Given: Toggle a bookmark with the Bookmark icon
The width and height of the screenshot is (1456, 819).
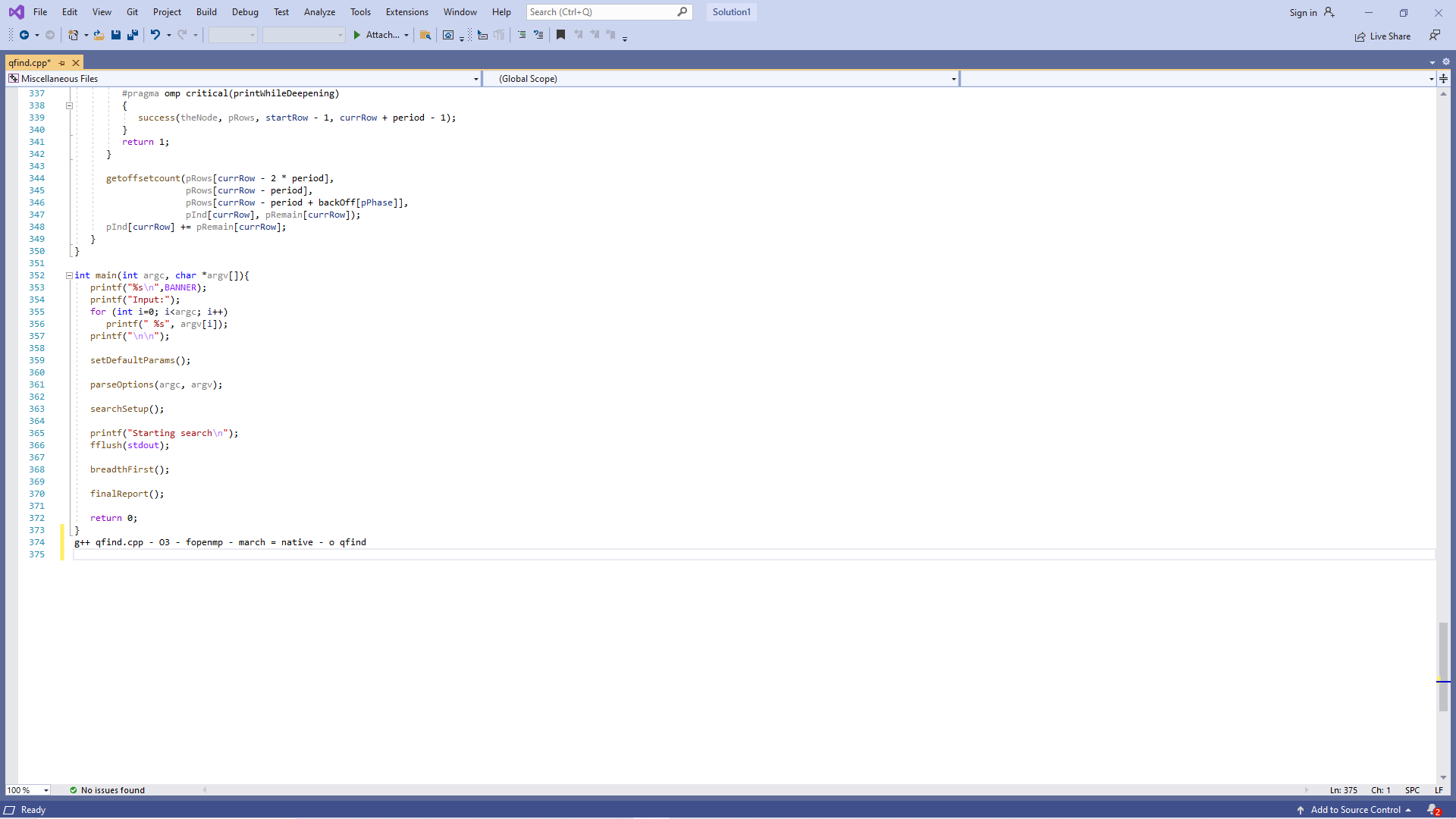Looking at the screenshot, I should pyautogui.click(x=561, y=35).
